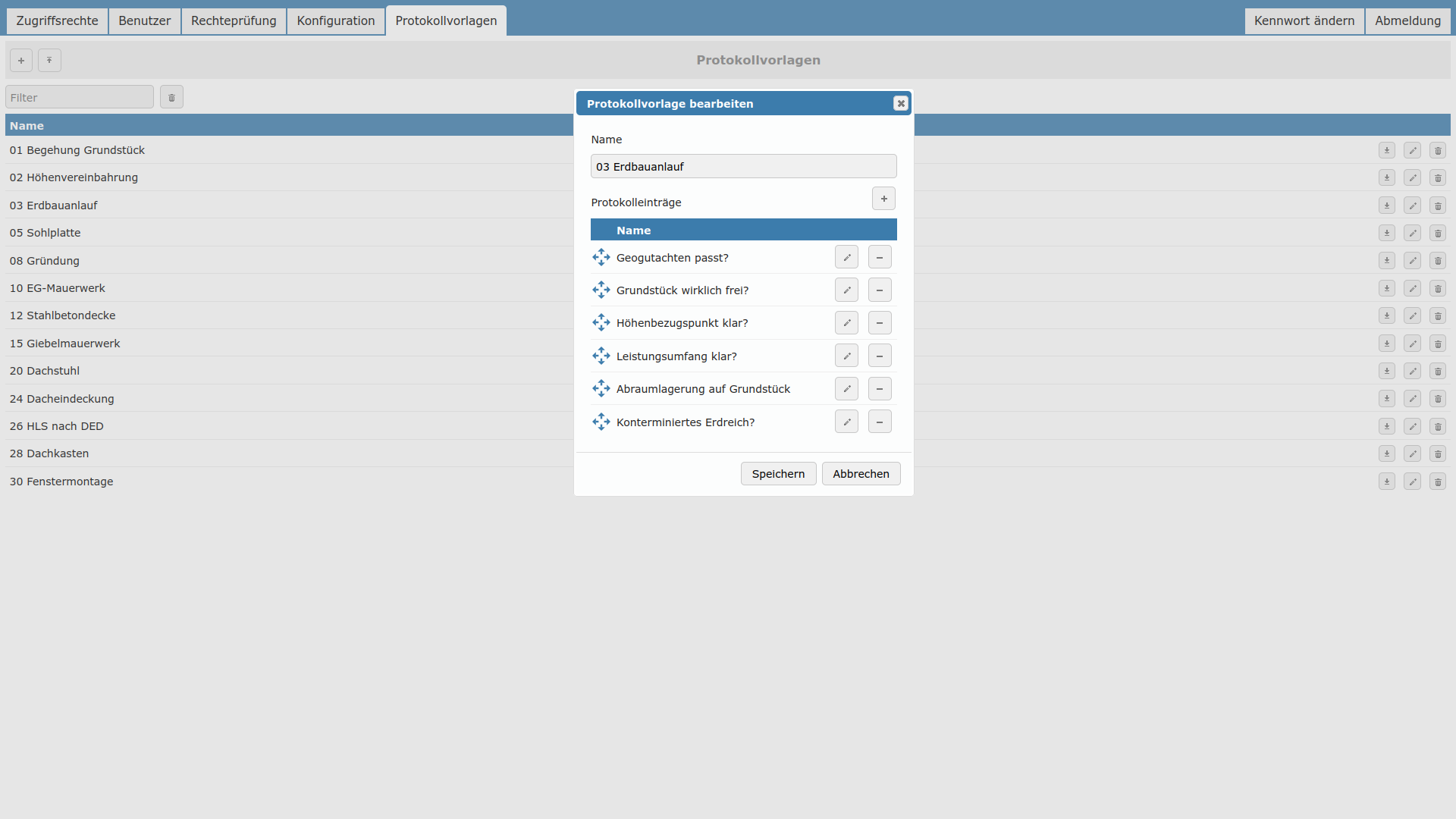
Task: Delete the '01 Begehung Grundstück' template
Action: coord(1438,151)
